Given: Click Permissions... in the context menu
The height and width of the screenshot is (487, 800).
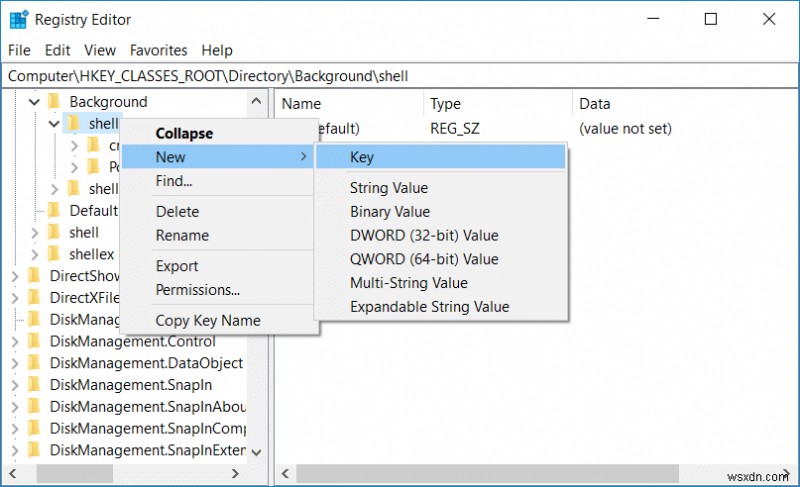Looking at the screenshot, I should click(197, 290).
